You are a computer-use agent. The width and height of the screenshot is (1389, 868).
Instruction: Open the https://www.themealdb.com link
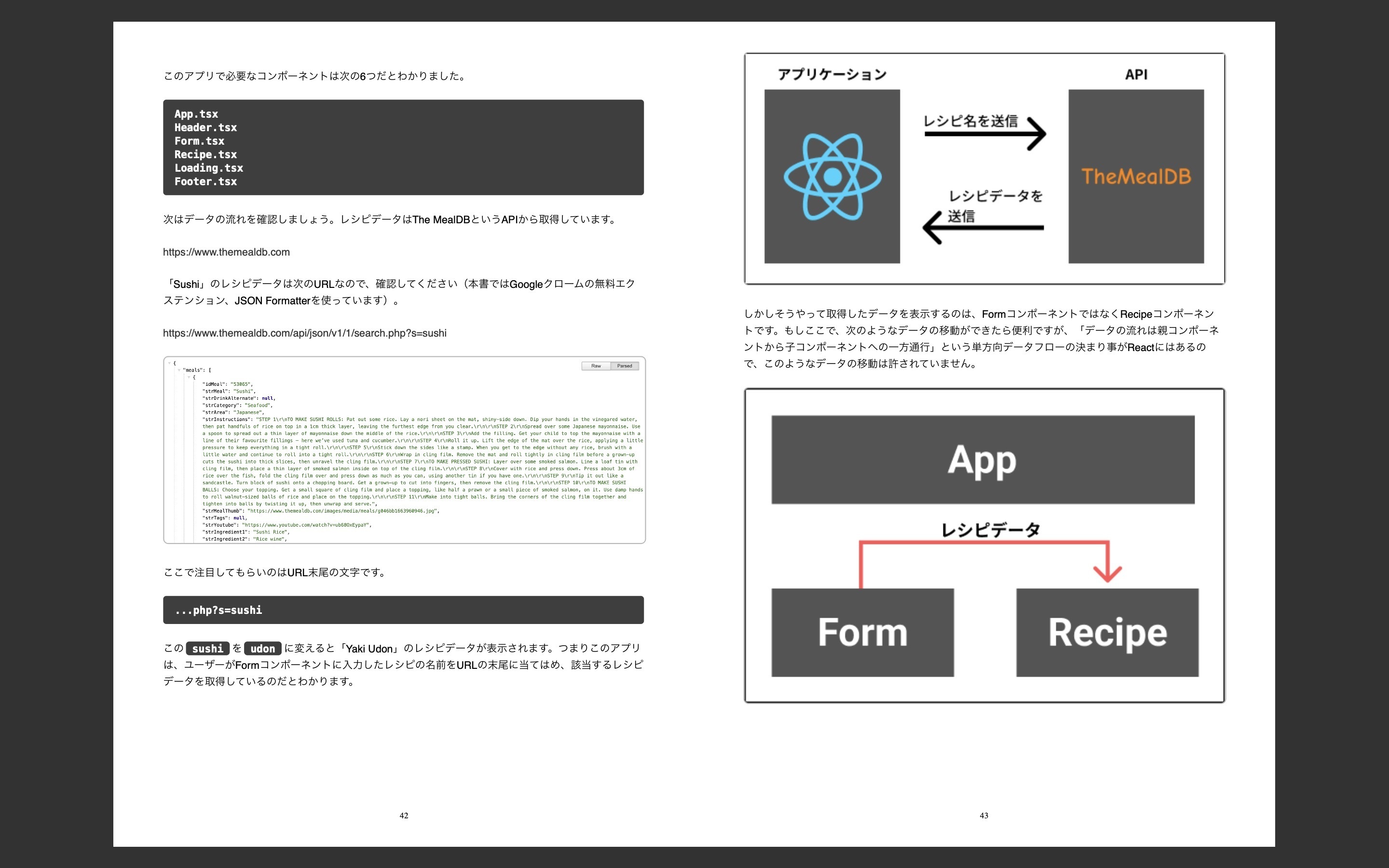(x=226, y=251)
